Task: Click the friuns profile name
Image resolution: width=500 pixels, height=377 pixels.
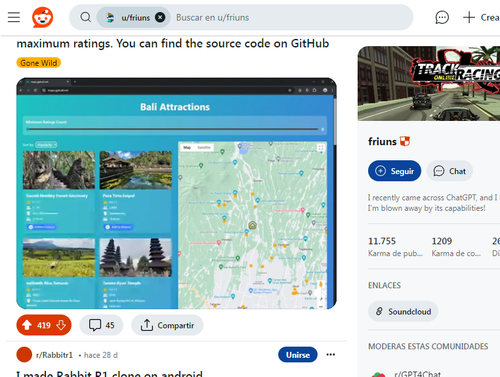Action: 382,142
